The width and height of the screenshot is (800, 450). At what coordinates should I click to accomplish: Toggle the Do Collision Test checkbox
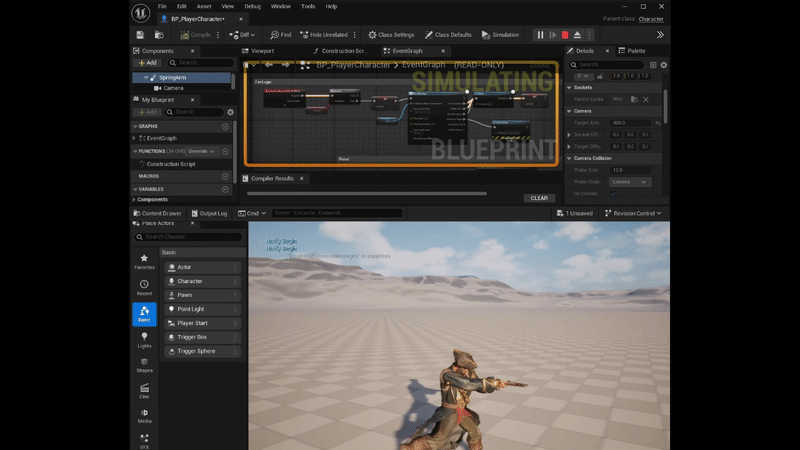point(613,194)
